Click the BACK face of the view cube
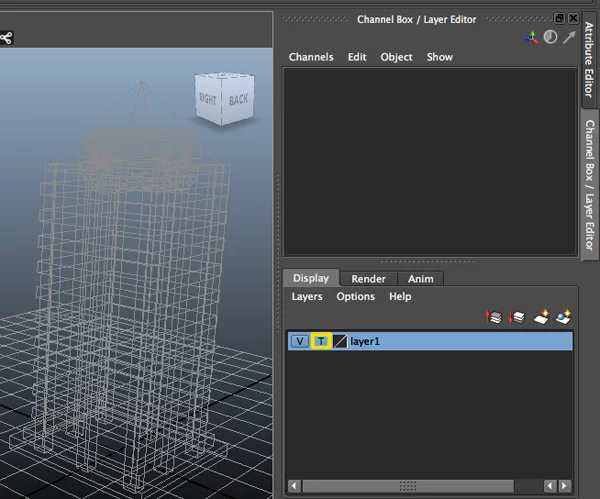 238,99
